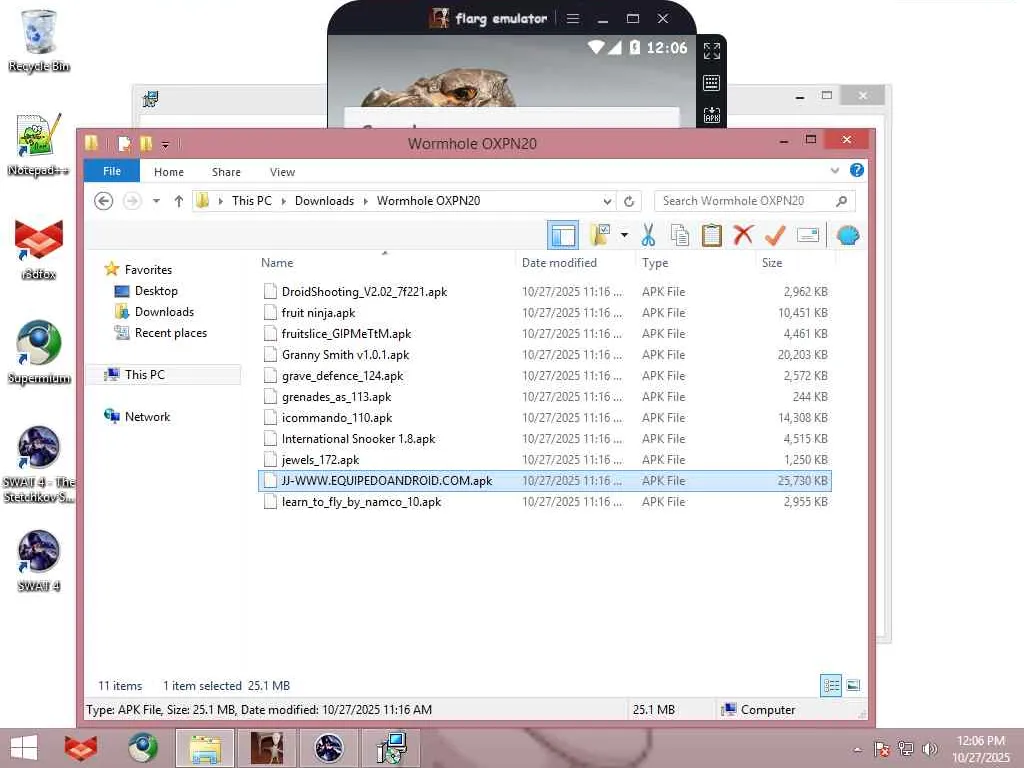Open Windows Start button
The image size is (1024, 768).
24,748
